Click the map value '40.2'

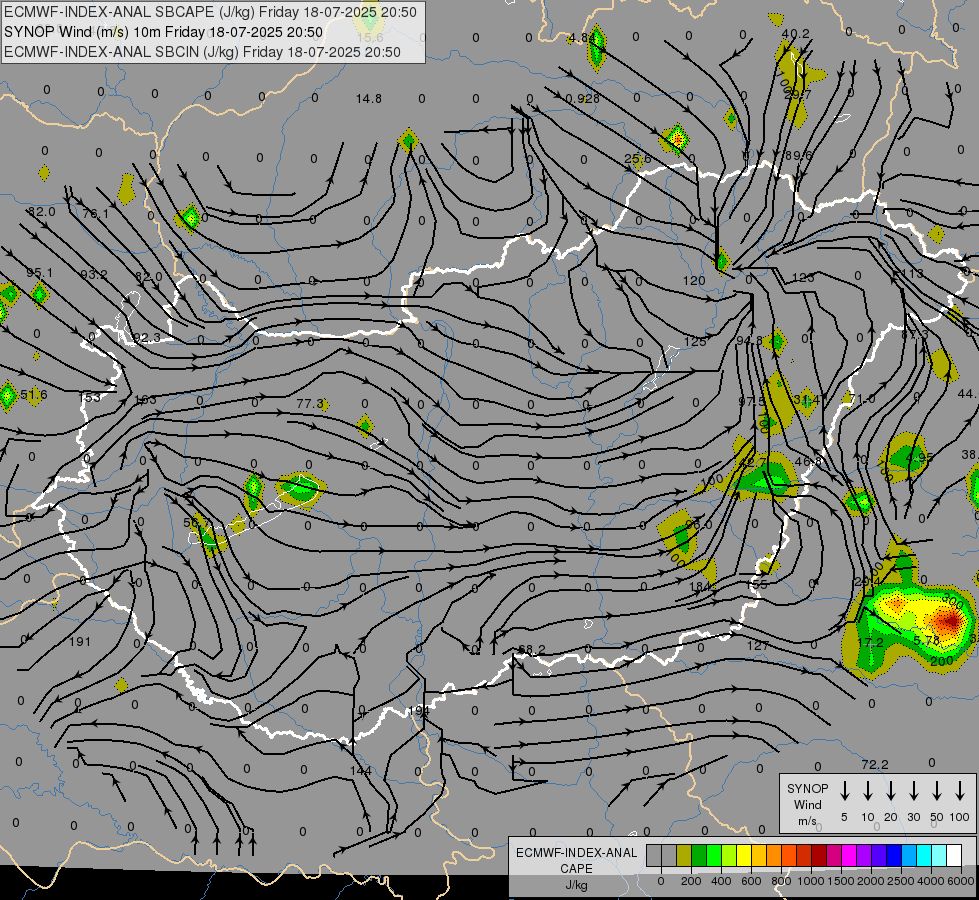pyautogui.click(x=795, y=34)
